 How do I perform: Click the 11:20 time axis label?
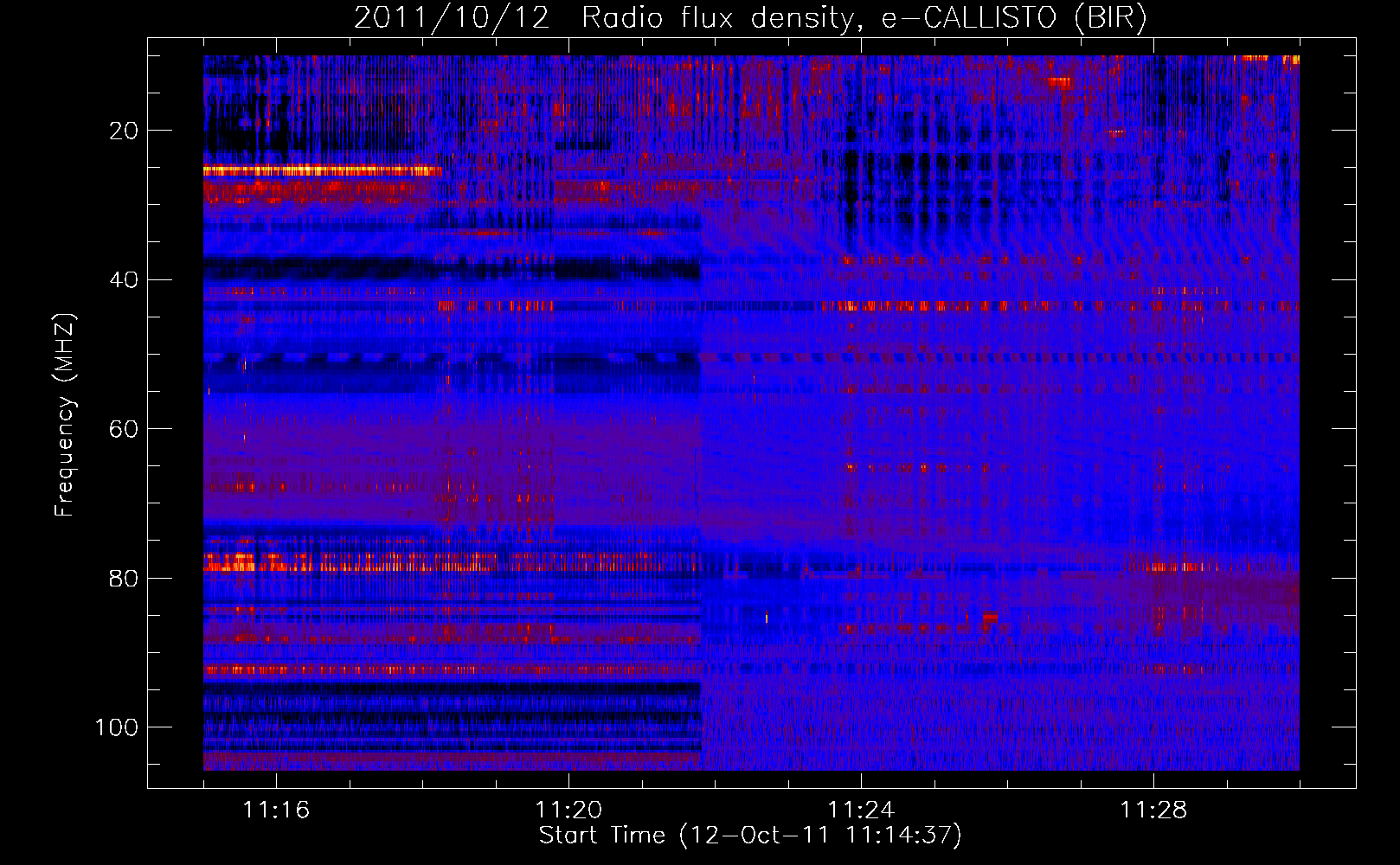[x=568, y=811]
